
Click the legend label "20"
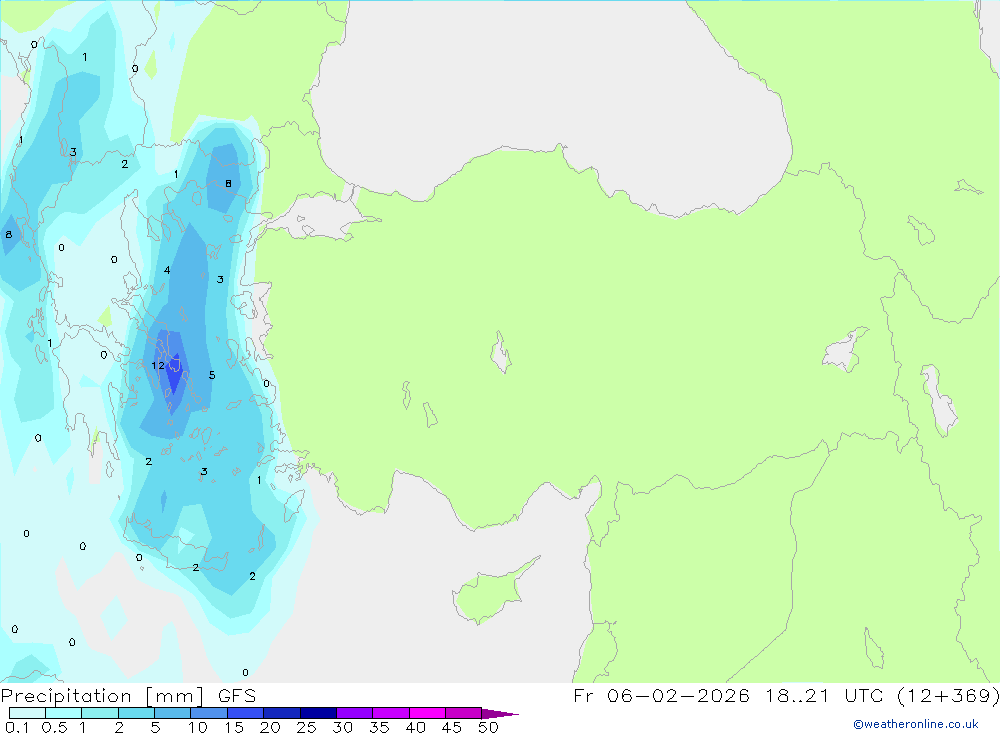pyautogui.click(x=270, y=727)
